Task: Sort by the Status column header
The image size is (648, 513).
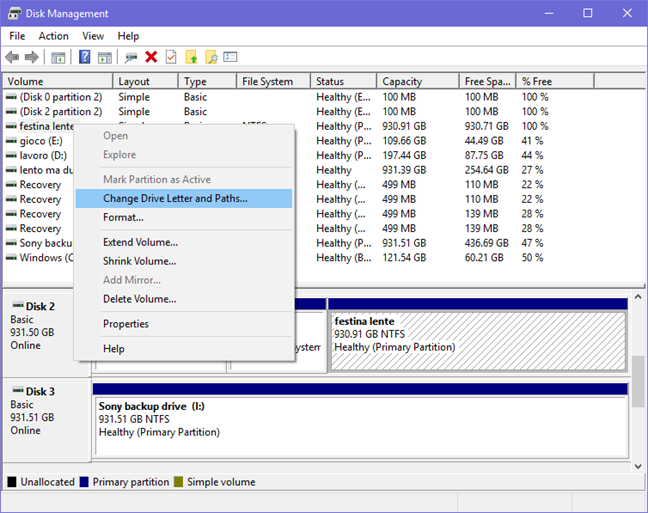Action: [344, 81]
